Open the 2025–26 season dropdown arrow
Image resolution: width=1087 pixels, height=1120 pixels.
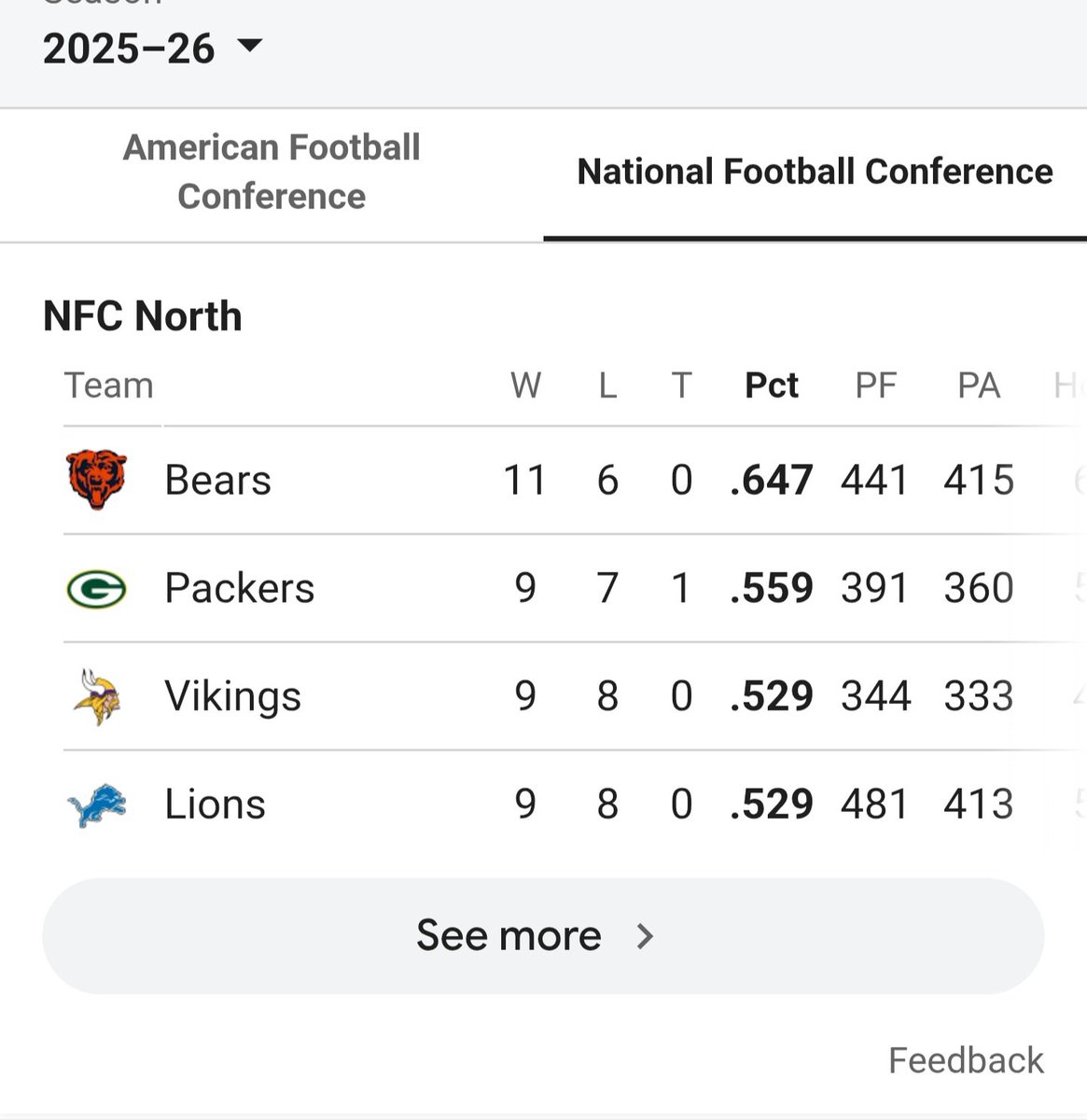(x=250, y=46)
